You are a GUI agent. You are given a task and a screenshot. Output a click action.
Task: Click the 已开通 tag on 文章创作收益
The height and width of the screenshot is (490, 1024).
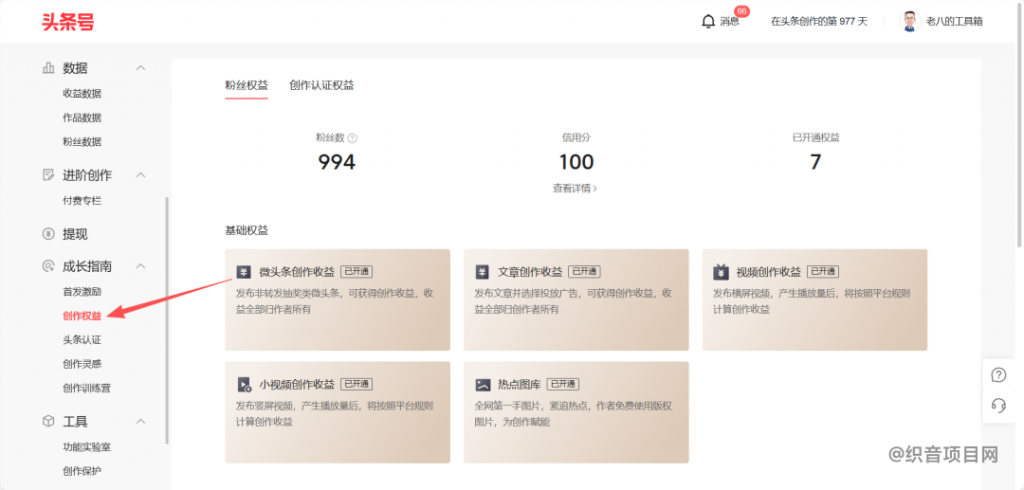(584, 272)
